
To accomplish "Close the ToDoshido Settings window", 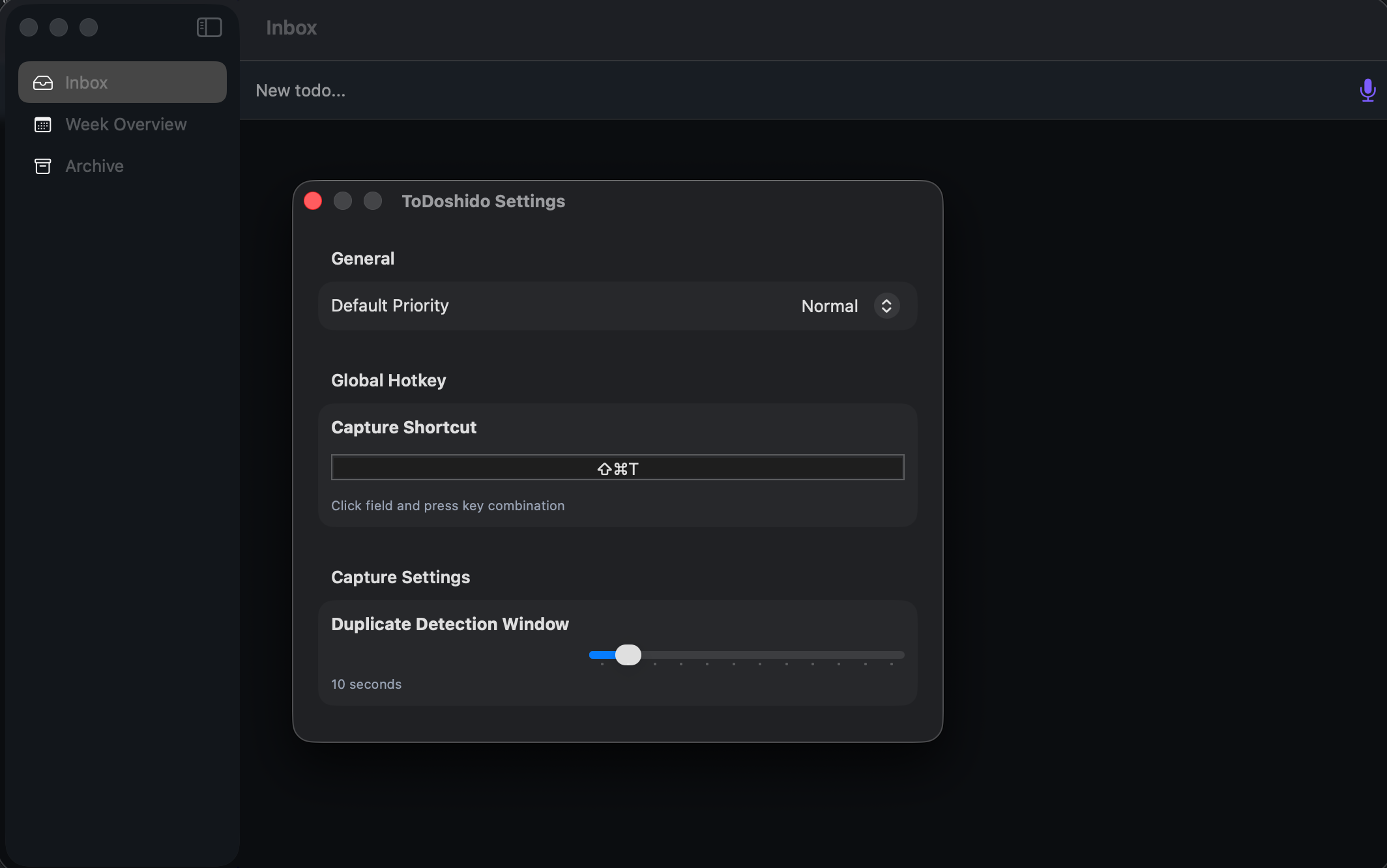I will pyautogui.click(x=313, y=201).
